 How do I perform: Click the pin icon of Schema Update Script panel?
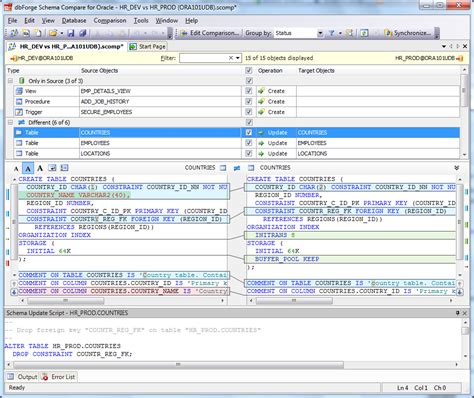tap(457, 313)
